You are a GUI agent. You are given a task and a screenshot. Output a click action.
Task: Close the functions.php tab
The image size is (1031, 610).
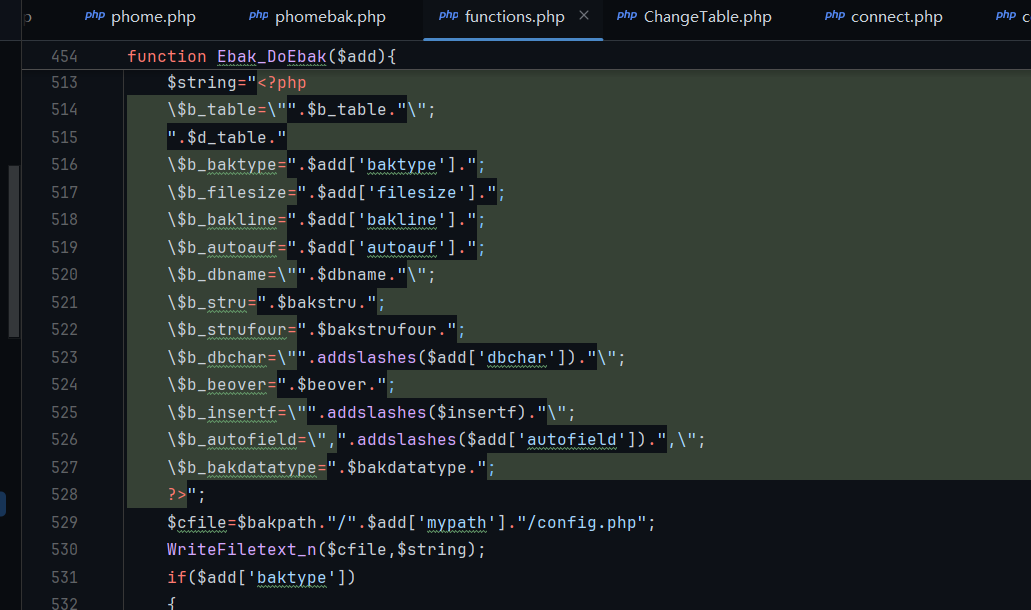point(584,16)
